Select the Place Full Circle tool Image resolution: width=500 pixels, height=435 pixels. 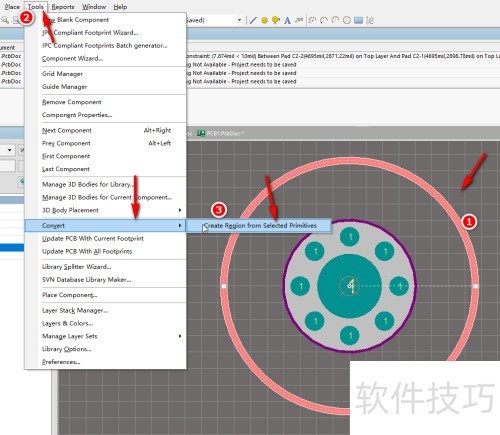click(347, 20)
